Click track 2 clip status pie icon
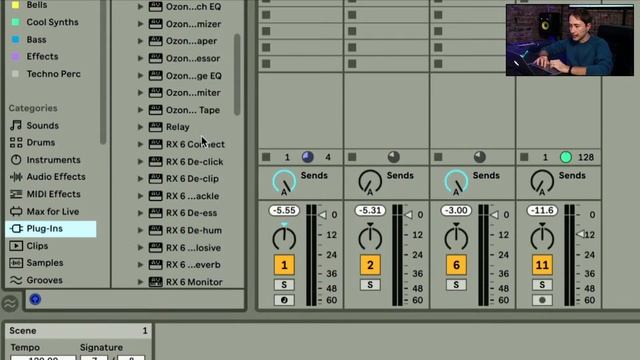640x360 pixels. [393, 157]
